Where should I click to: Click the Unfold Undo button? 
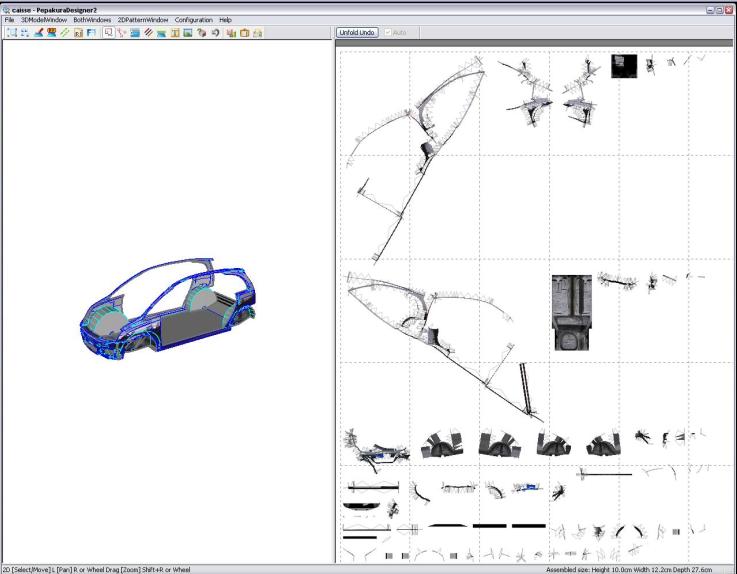tap(357, 32)
